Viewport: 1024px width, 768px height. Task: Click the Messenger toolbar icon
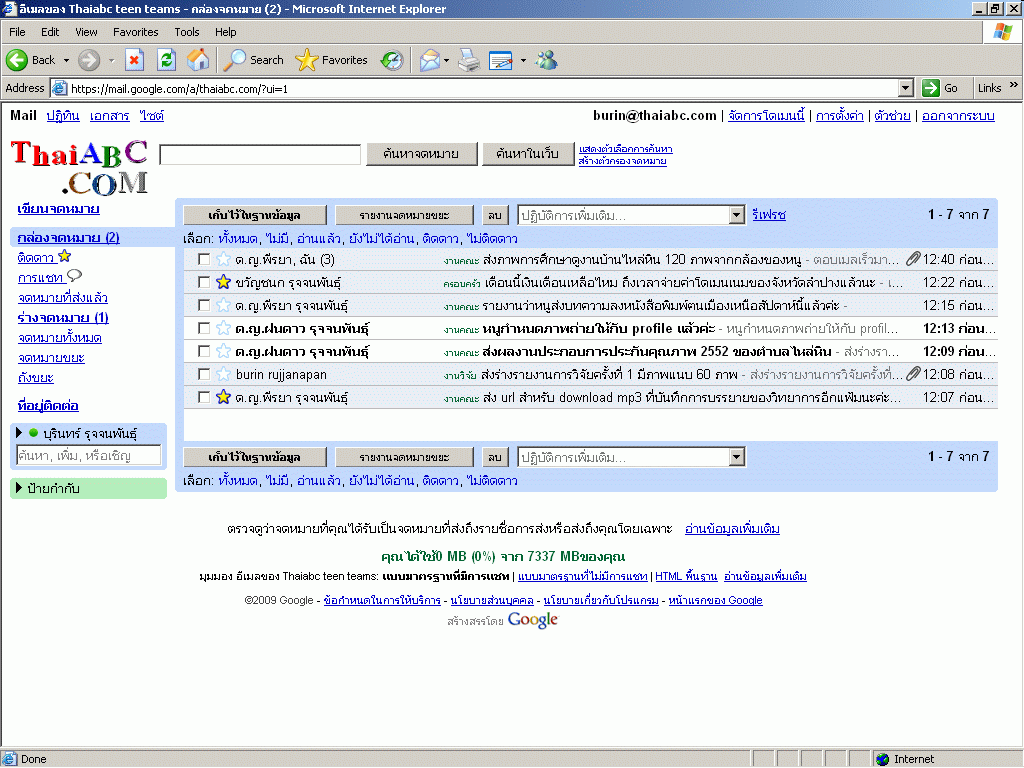click(546, 60)
